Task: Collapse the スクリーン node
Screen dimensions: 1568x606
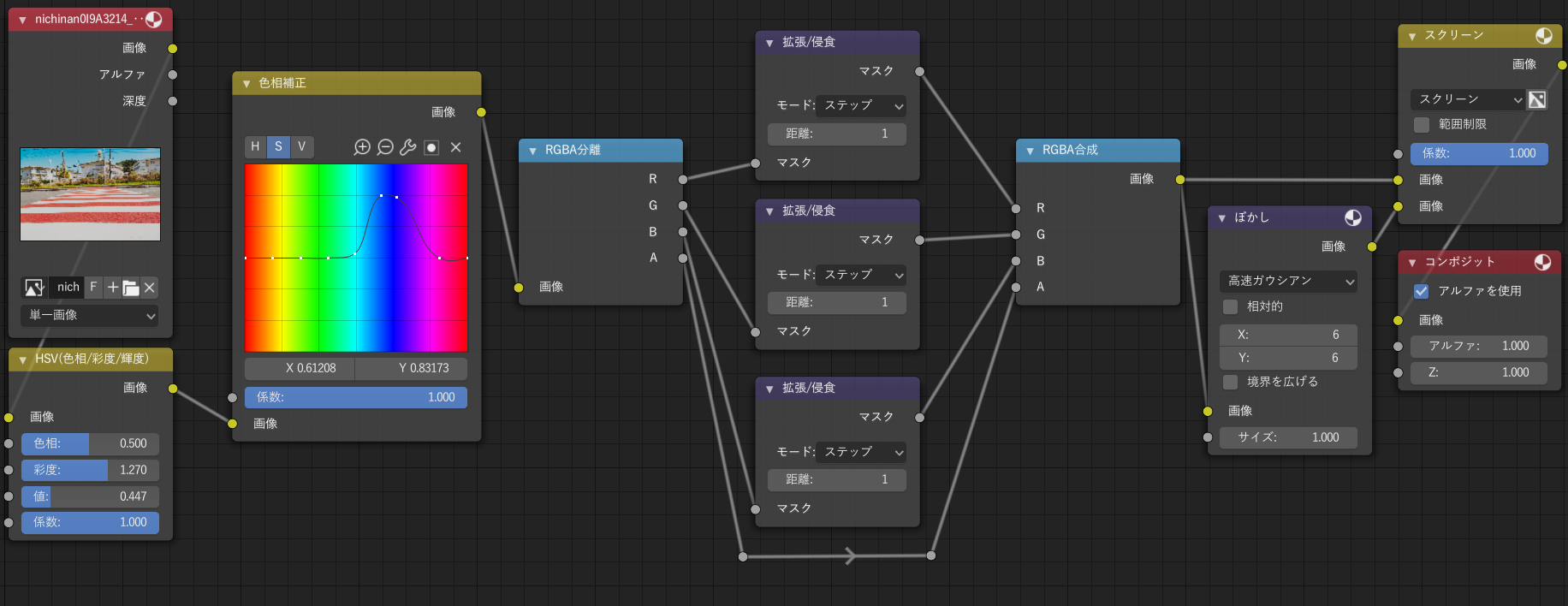Action: point(1411,36)
